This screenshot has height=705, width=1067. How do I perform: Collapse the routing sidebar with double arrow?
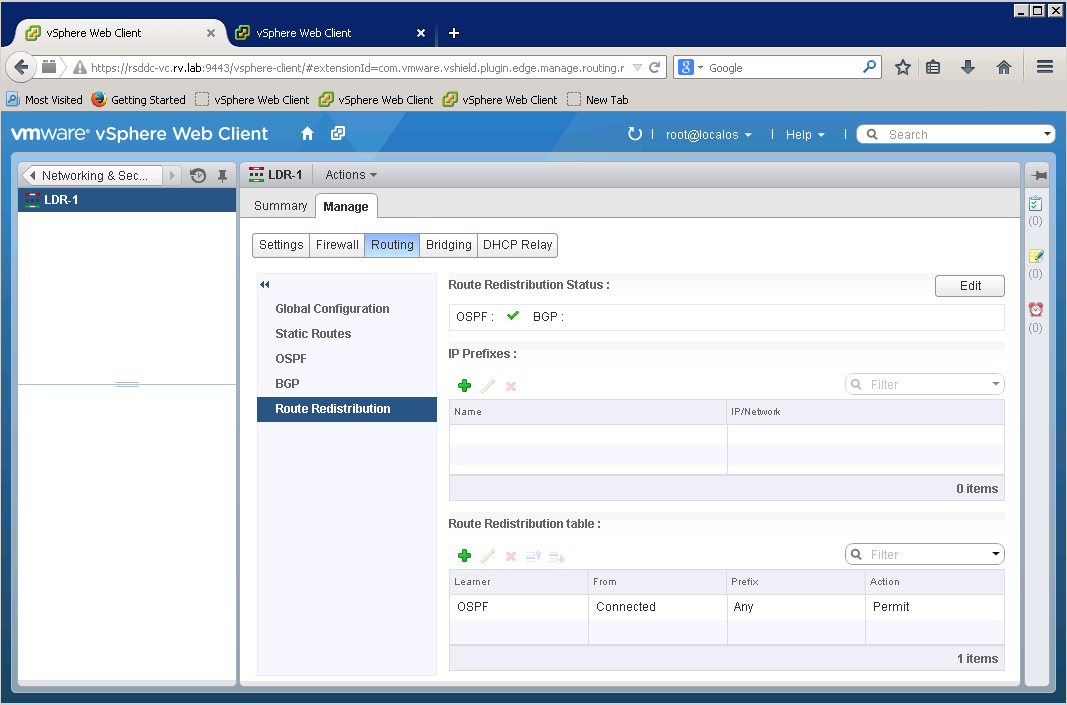tap(265, 285)
